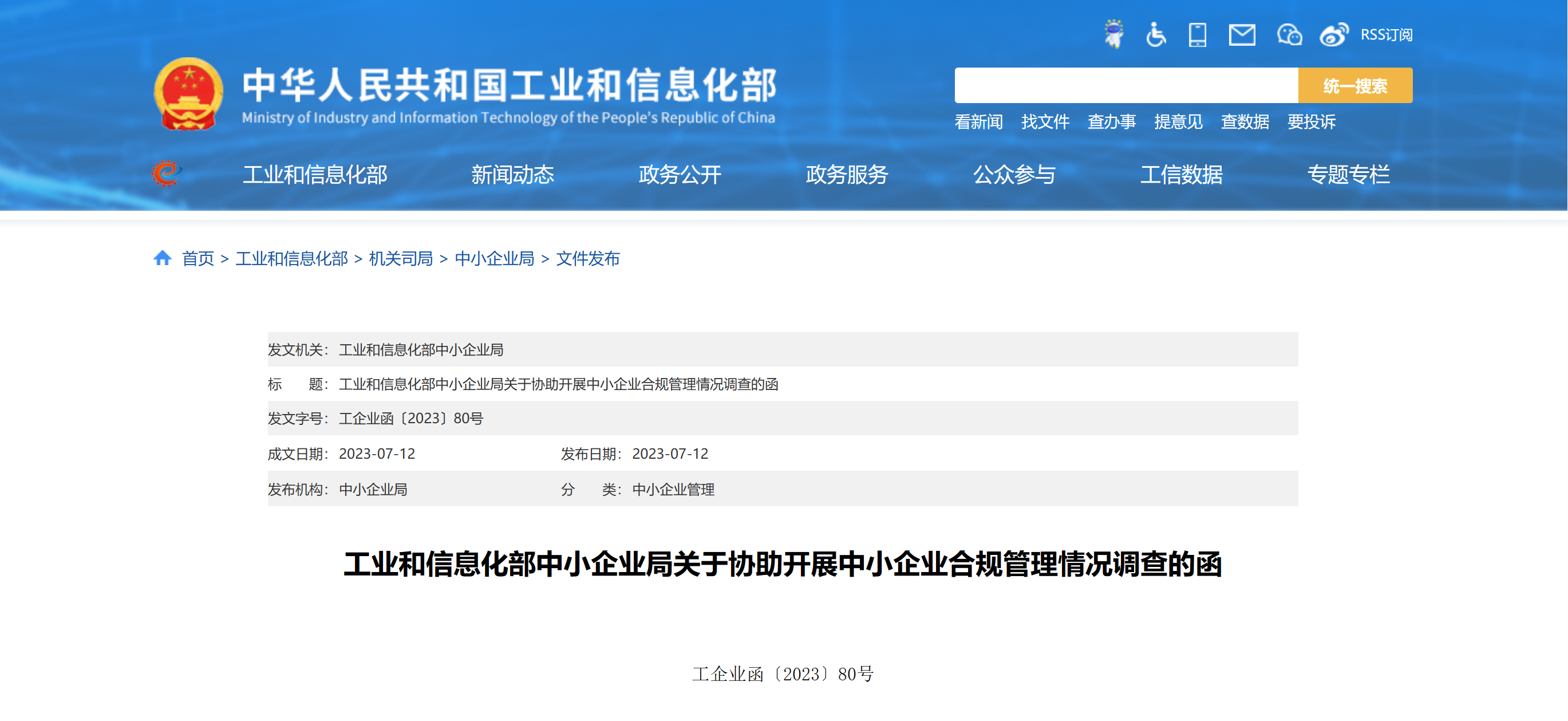Screen dimensions: 1568x721
Task: Select the 政务服务 menu item
Action: (847, 175)
